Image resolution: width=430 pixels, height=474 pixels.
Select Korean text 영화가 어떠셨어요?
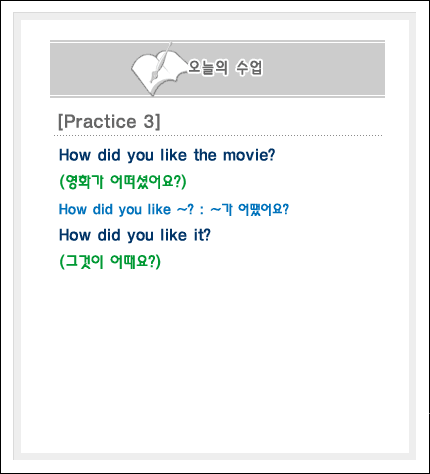(123, 182)
